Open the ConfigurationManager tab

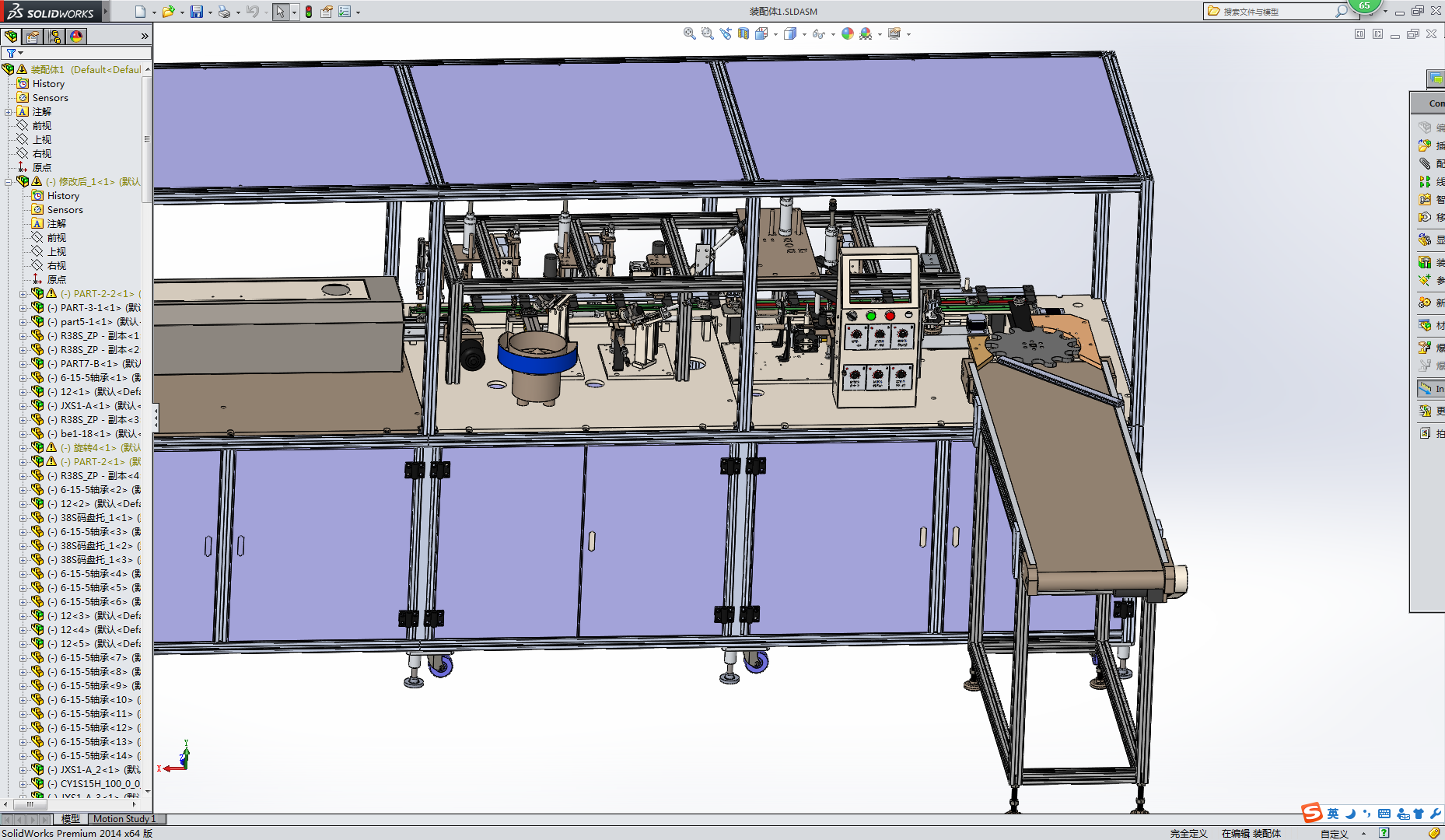point(54,37)
